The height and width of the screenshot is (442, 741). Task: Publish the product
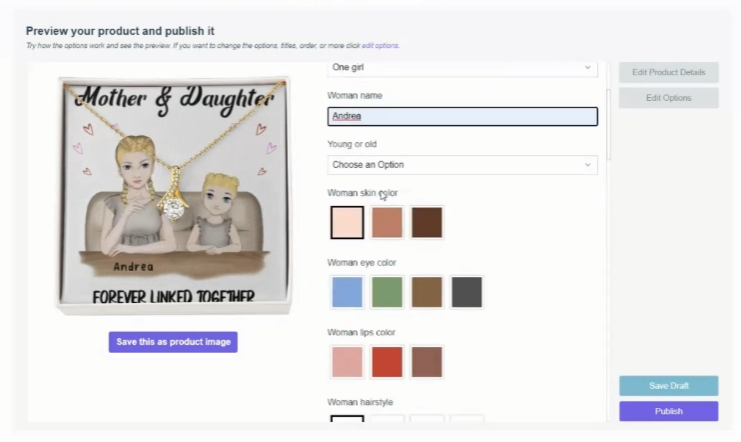tap(669, 411)
